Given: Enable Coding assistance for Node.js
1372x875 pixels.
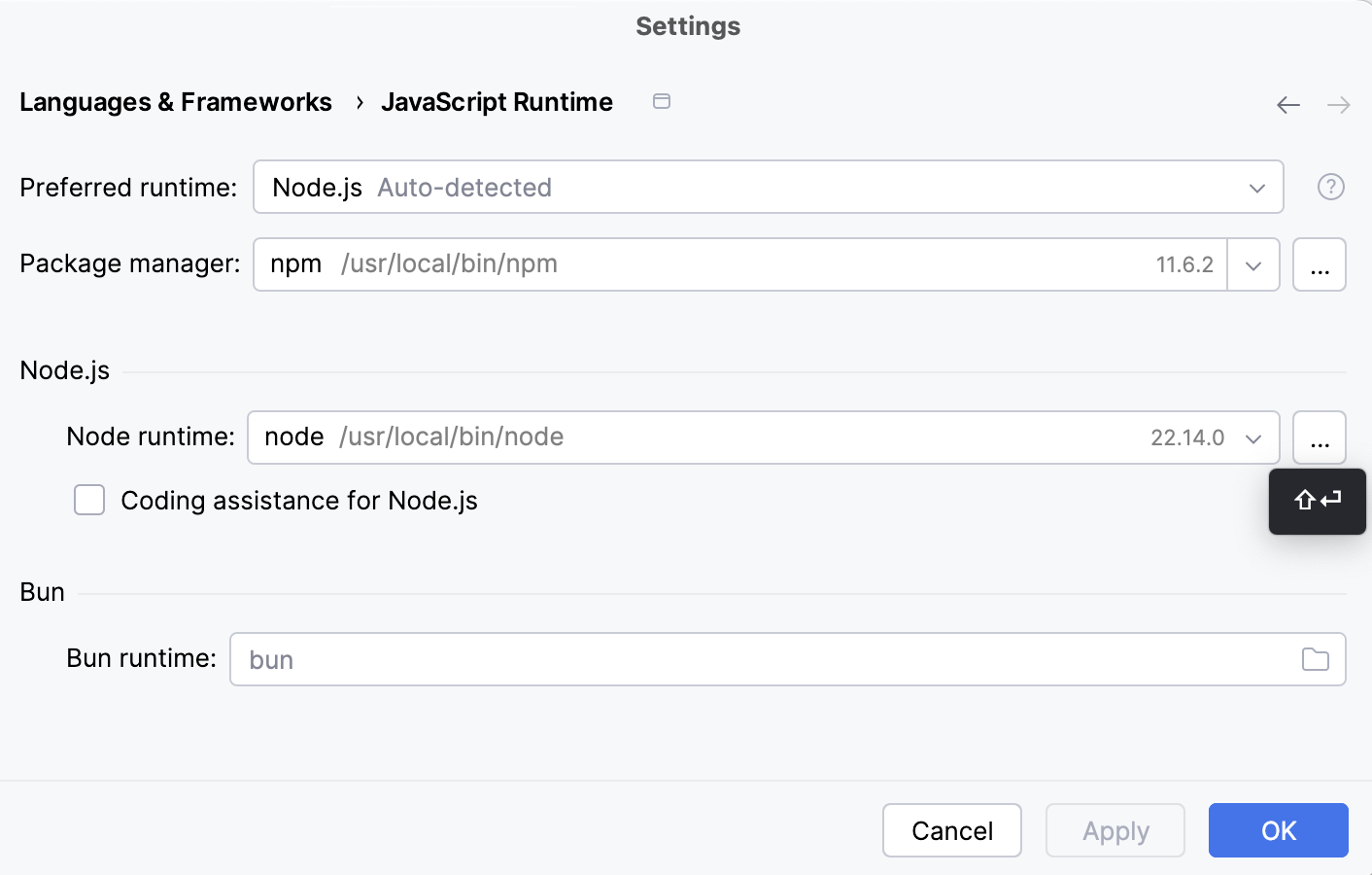Looking at the screenshot, I should [x=88, y=500].
